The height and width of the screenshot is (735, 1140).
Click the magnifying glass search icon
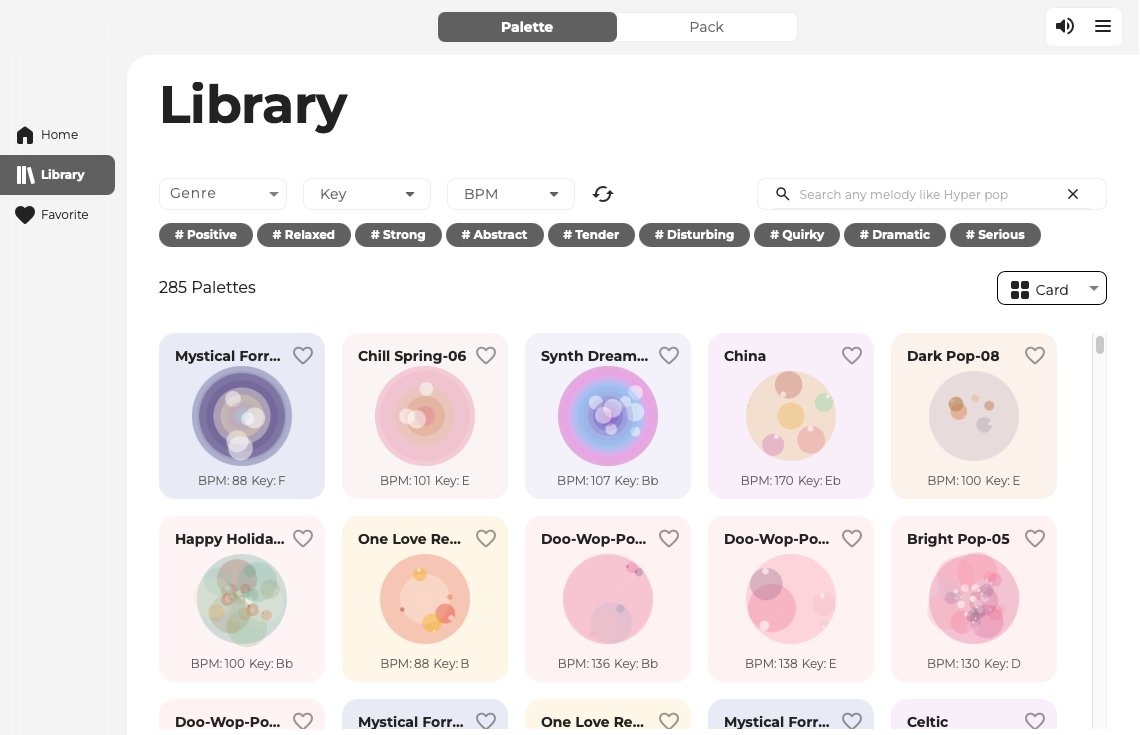(783, 194)
